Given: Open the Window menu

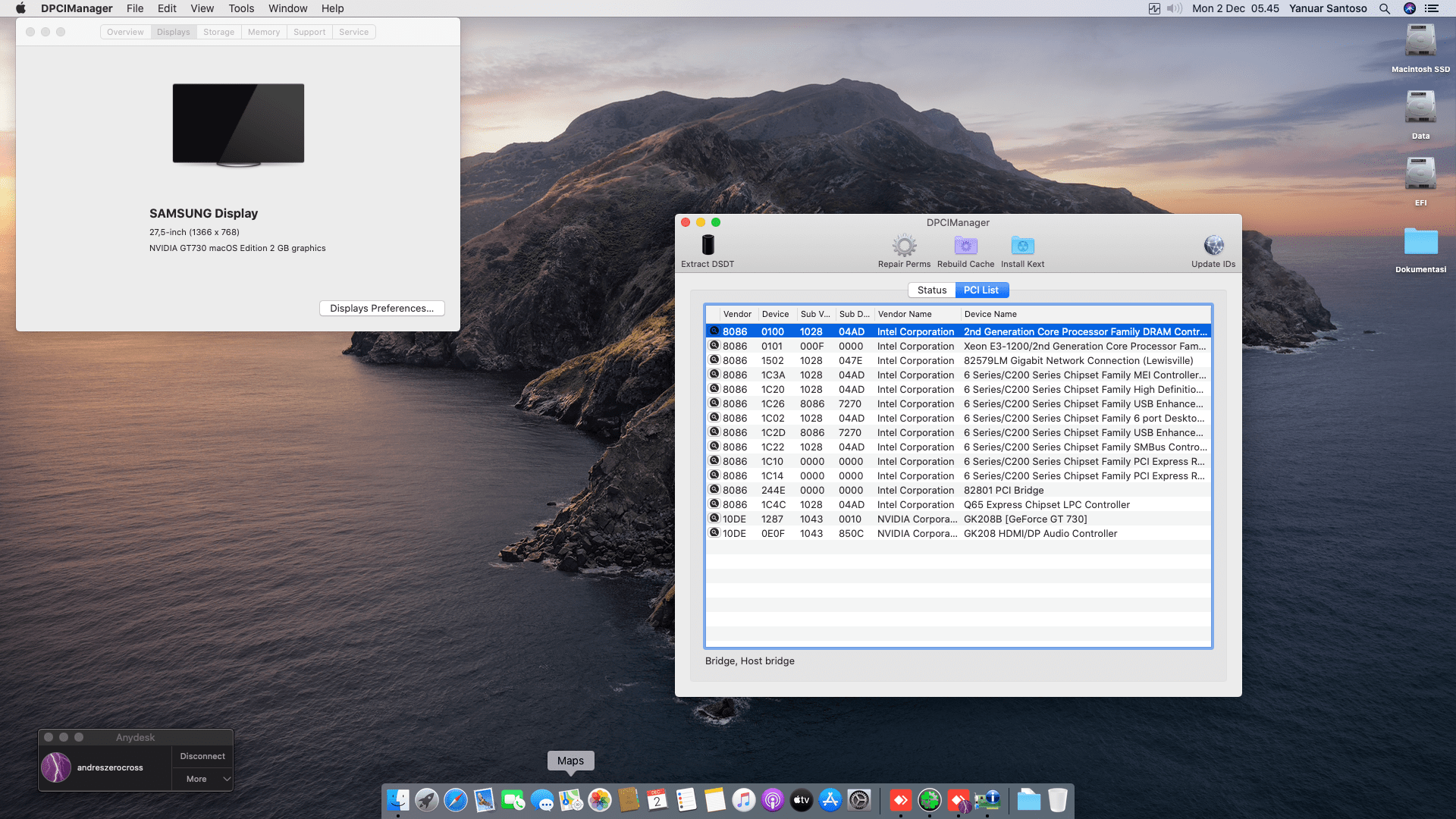Looking at the screenshot, I should click(287, 8).
